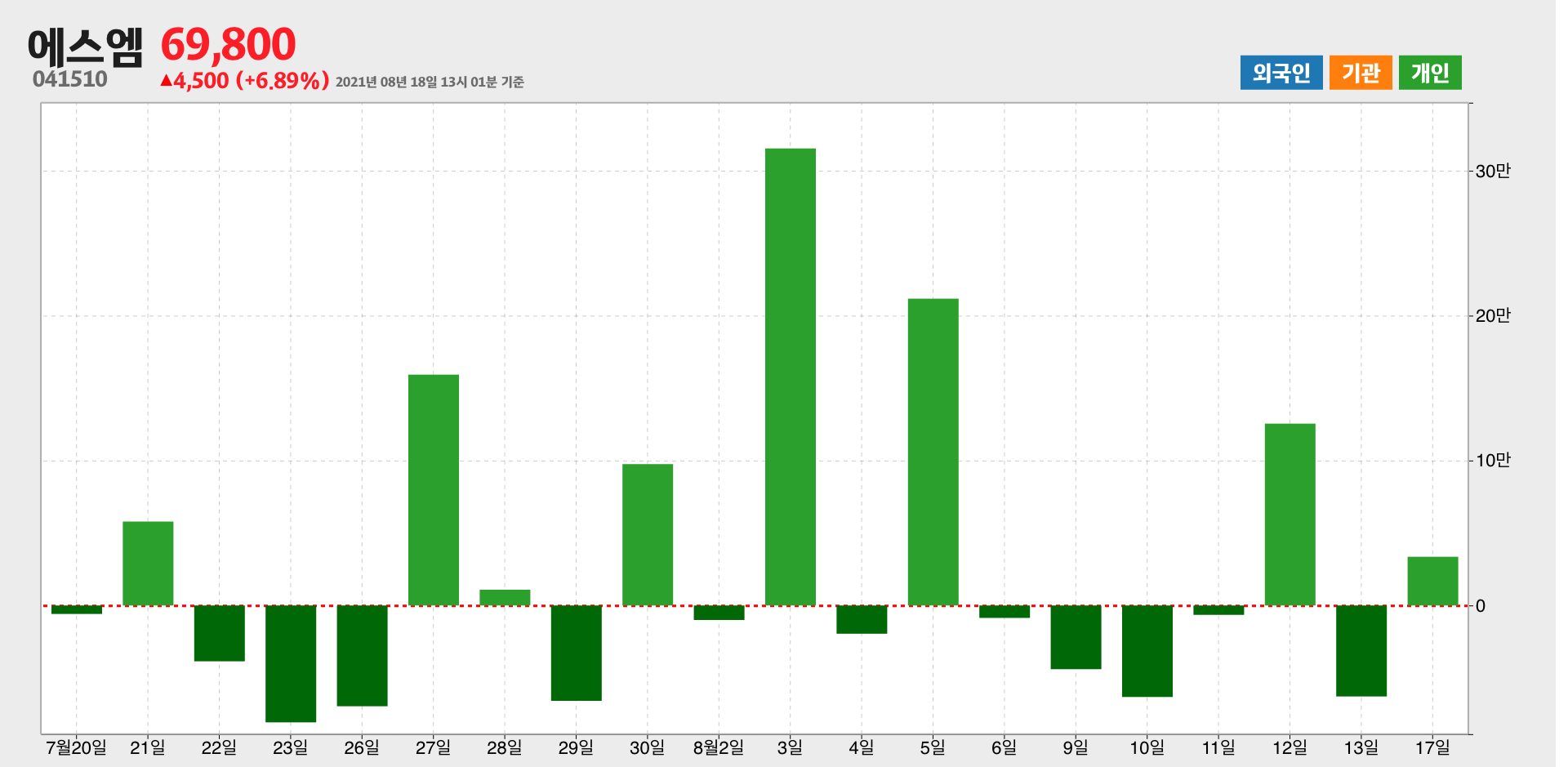Click the 30만 y-axis label
The image size is (1568, 767).
[x=1493, y=171]
